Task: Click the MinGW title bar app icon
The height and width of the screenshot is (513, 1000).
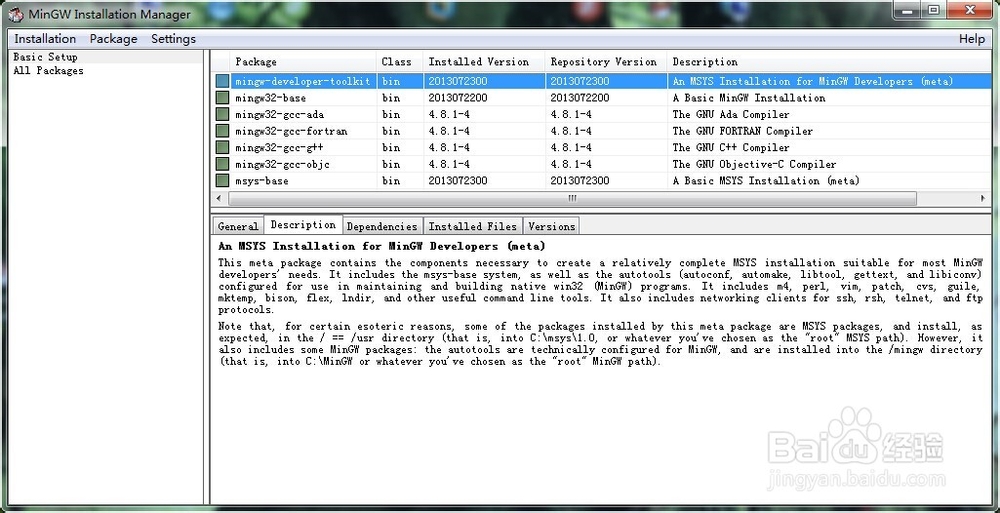Action: 17,13
